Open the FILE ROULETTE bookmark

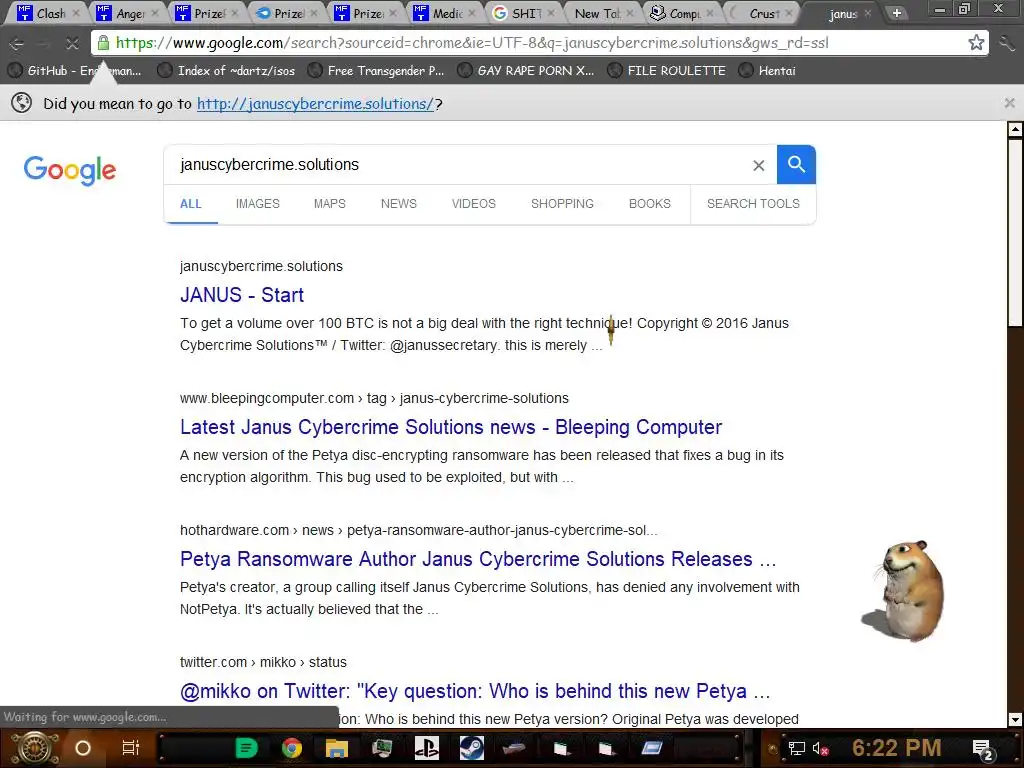[667, 71]
